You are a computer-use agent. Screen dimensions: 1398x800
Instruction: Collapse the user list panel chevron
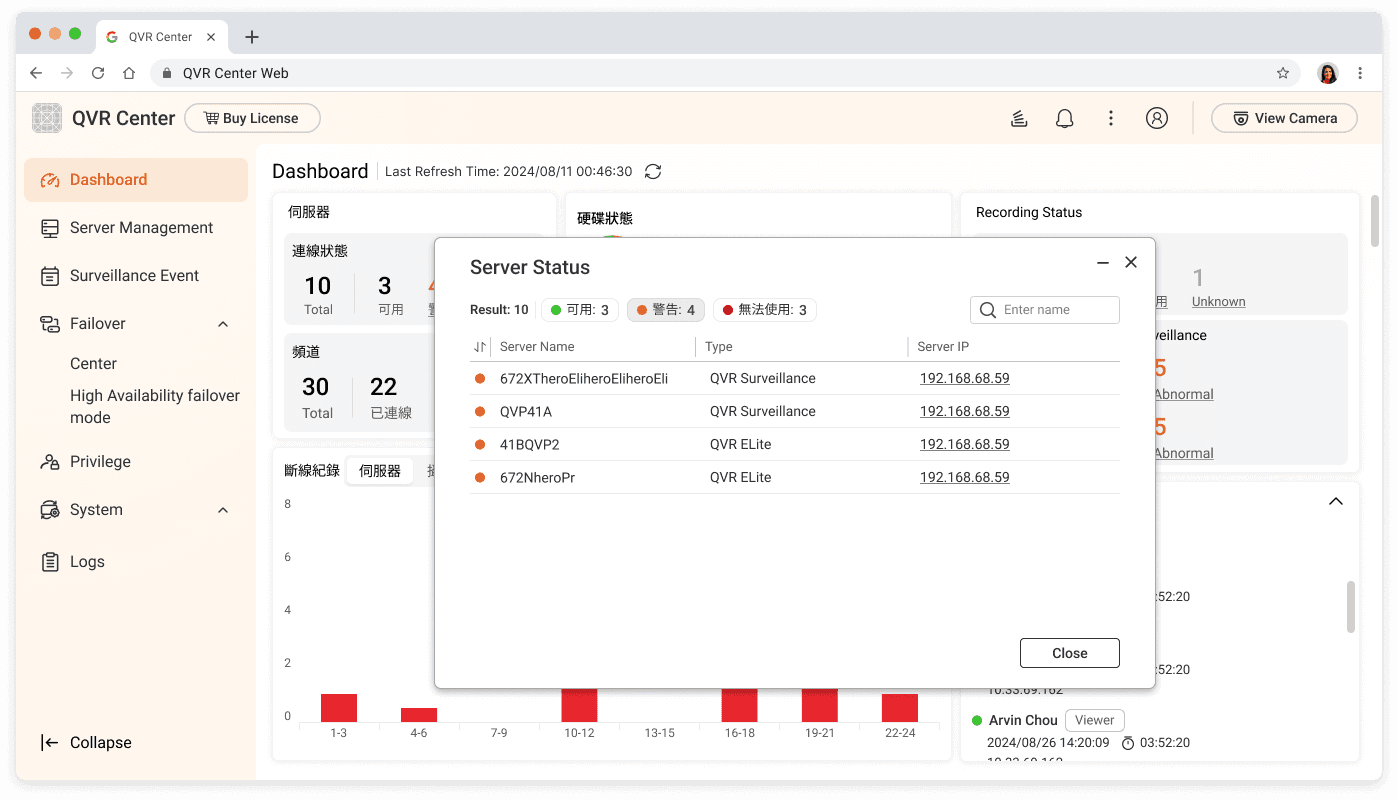pyautogui.click(x=1335, y=501)
